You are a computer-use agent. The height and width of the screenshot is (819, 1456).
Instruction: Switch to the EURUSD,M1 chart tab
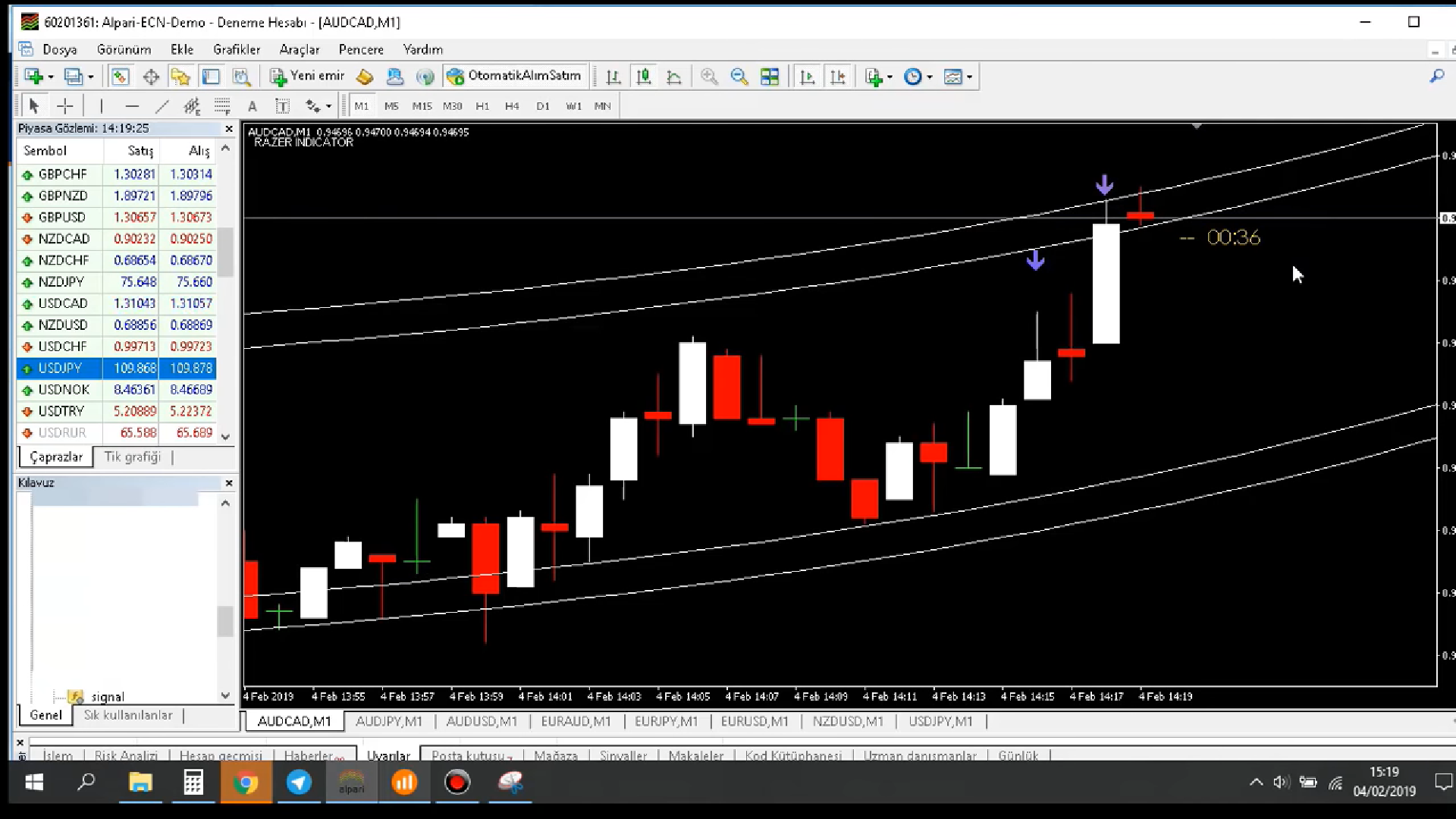pos(755,721)
